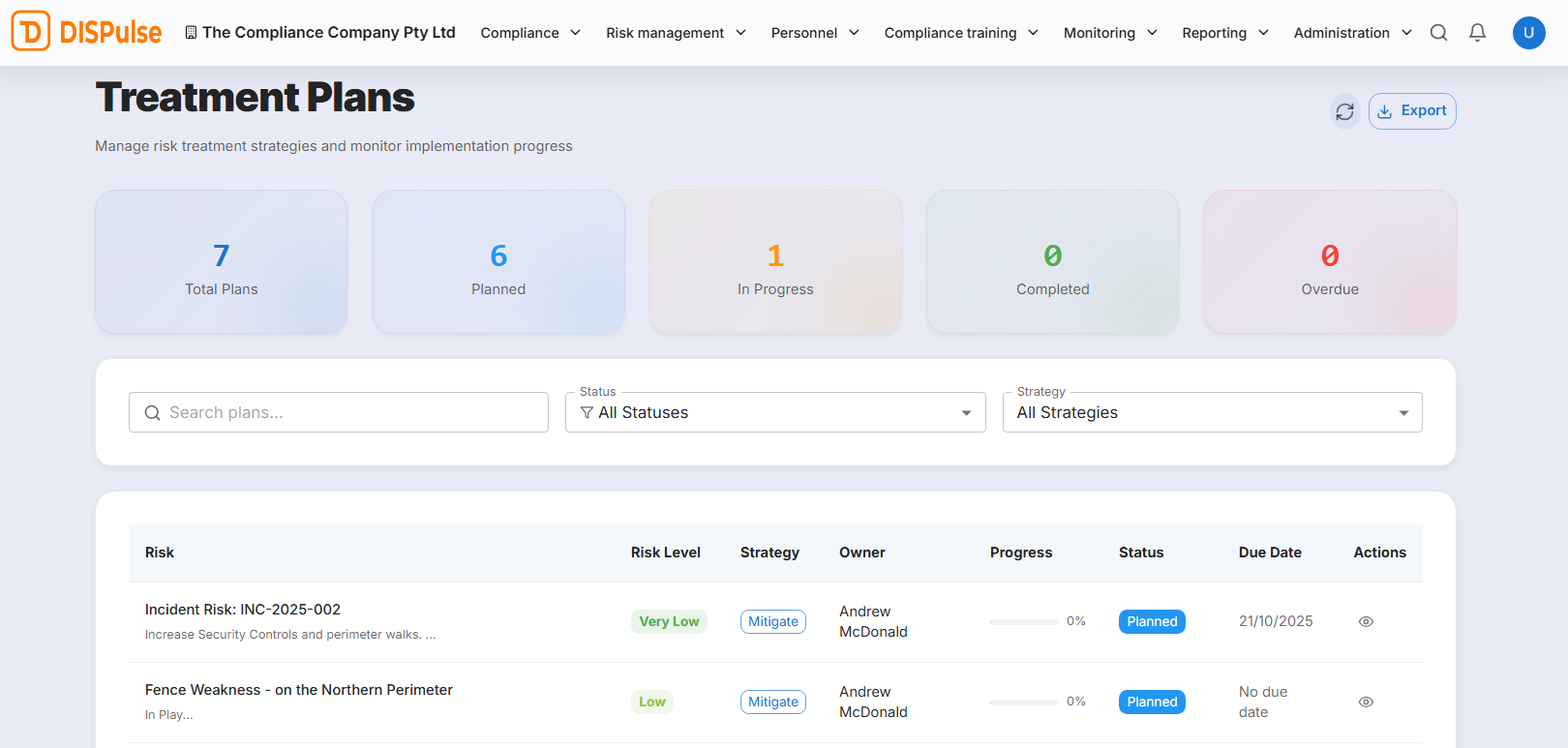View Fence Weakness plan via eye icon
Screen dimensions: 1568x748
point(1366,703)
